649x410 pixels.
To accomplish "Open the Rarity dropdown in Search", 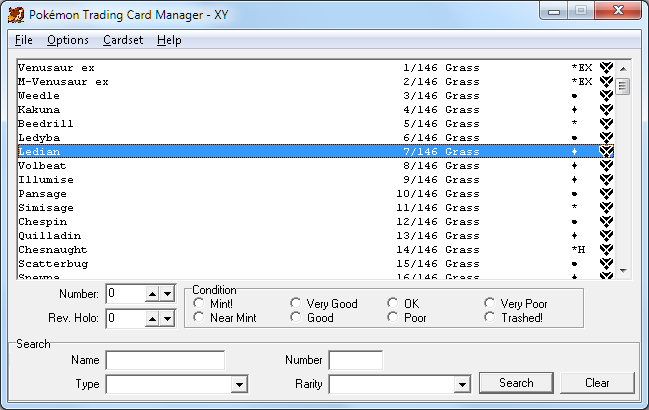I will tap(462, 384).
